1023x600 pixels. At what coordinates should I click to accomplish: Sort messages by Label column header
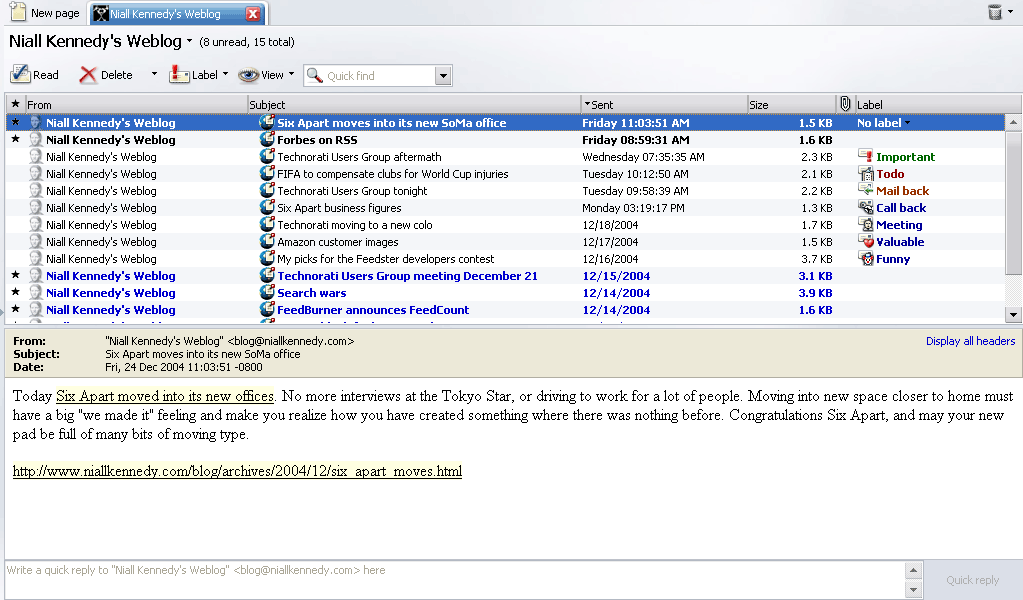[x=938, y=104]
